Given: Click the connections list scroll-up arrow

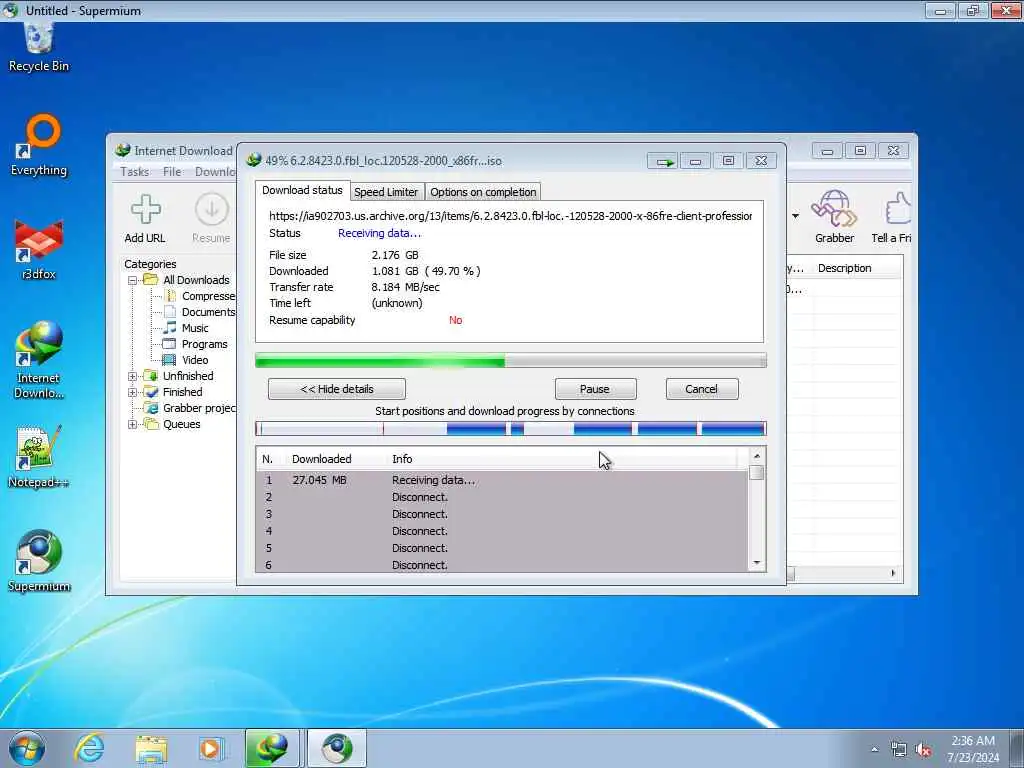Looking at the screenshot, I should [757, 456].
